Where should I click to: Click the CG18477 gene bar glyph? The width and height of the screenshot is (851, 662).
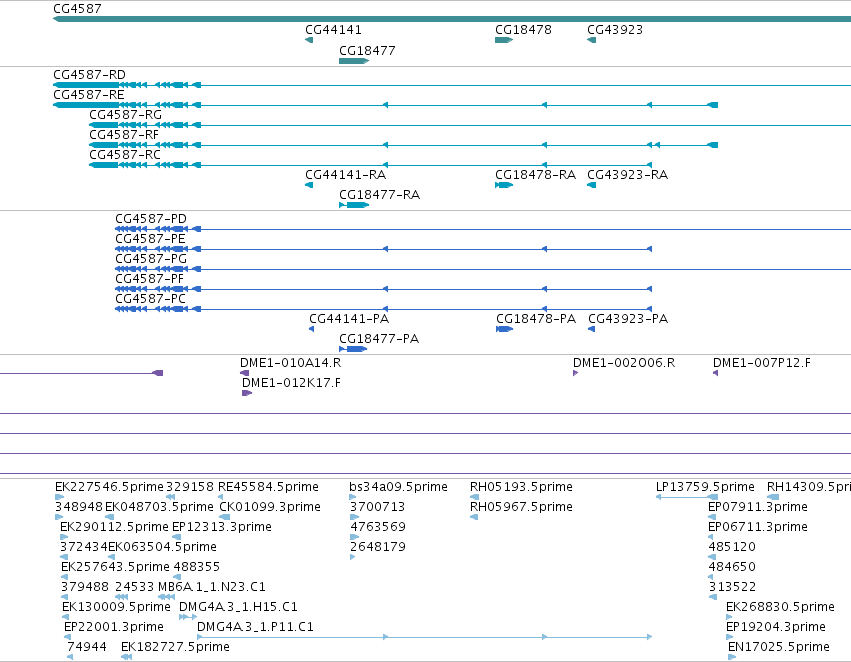tap(354, 61)
